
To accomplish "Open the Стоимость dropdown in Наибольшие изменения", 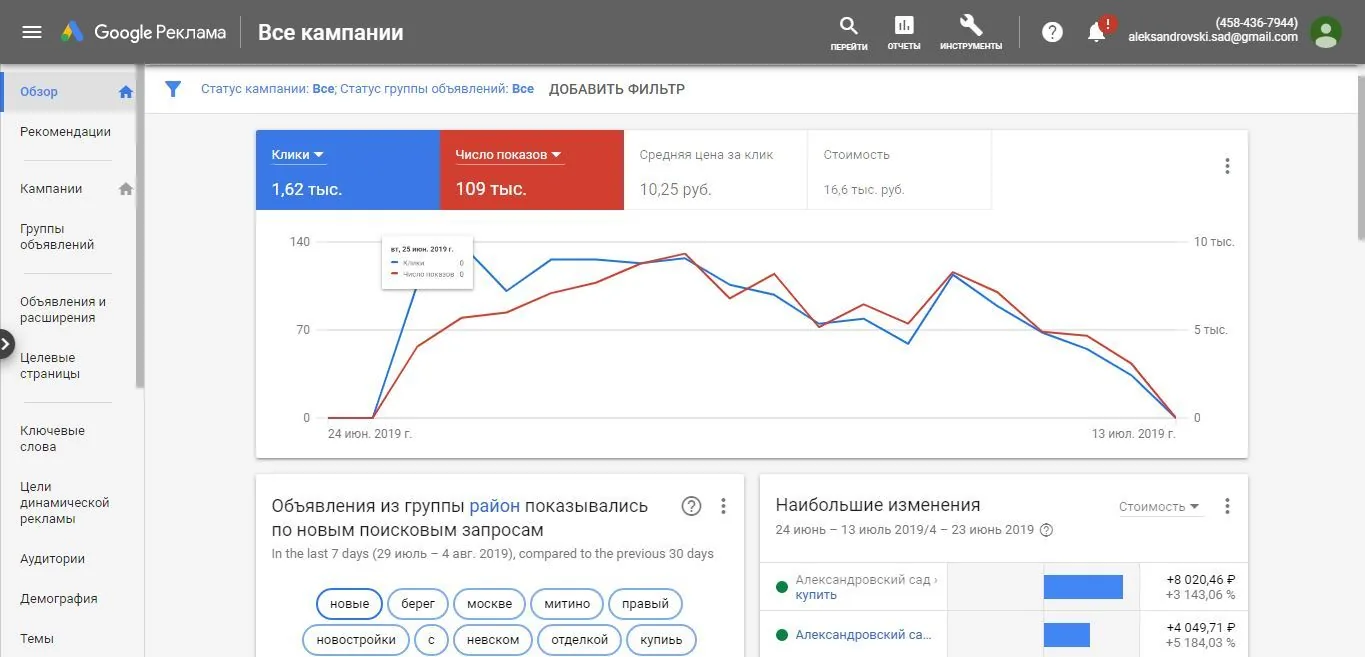I will pos(1159,507).
